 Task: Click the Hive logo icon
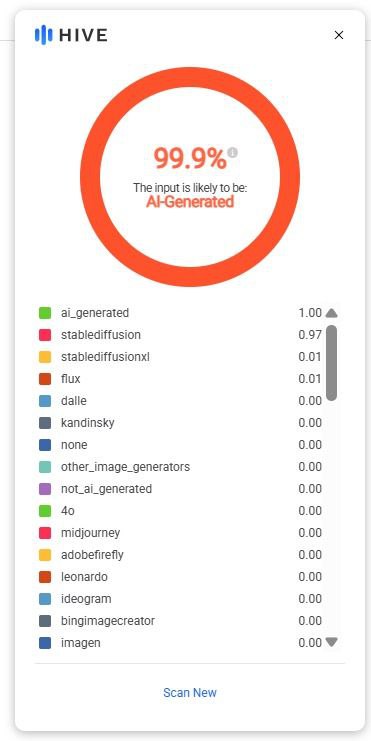[43, 35]
